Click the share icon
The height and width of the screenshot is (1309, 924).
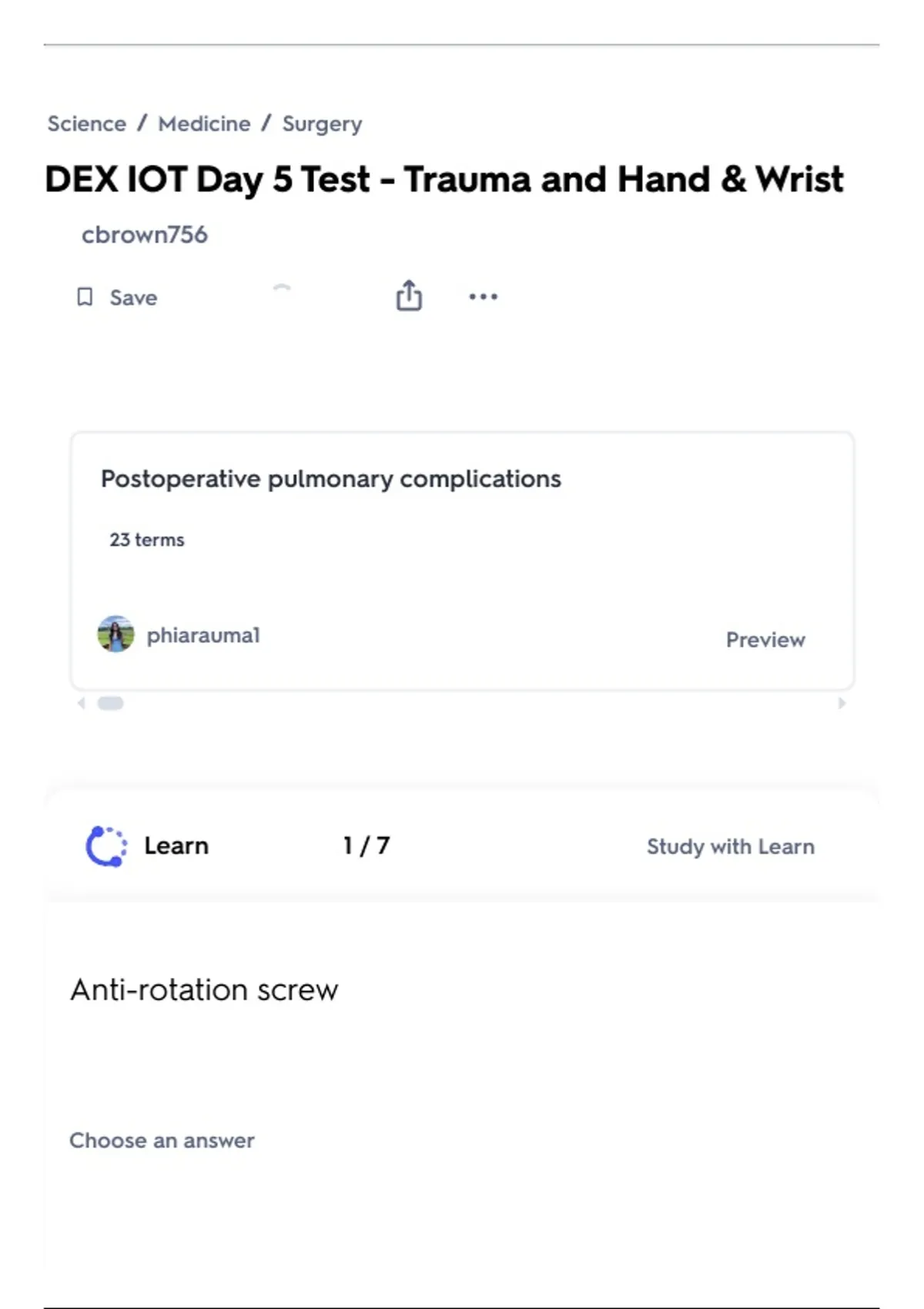click(x=409, y=296)
